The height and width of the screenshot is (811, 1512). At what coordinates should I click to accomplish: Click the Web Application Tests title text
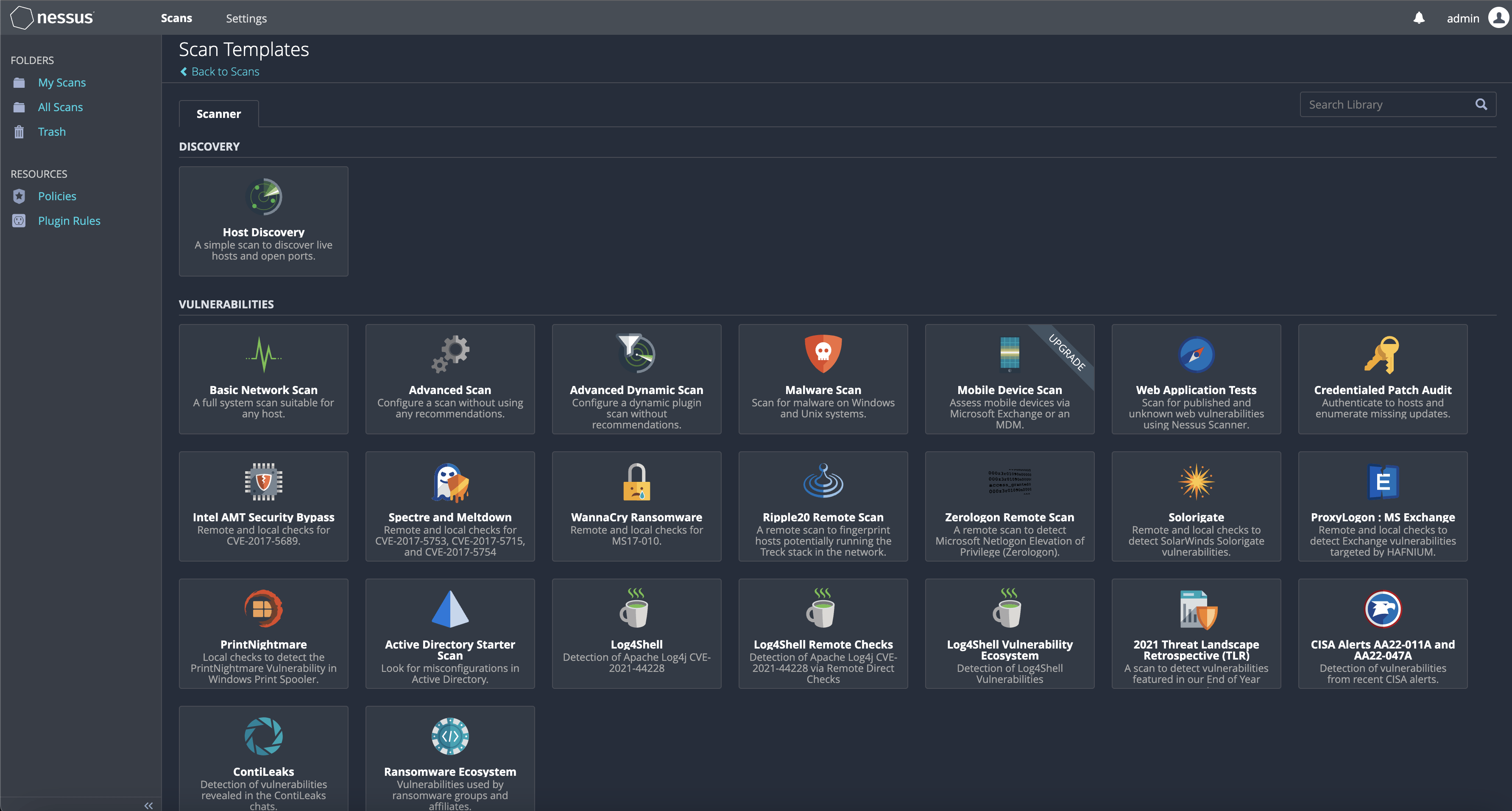(x=1196, y=390)
